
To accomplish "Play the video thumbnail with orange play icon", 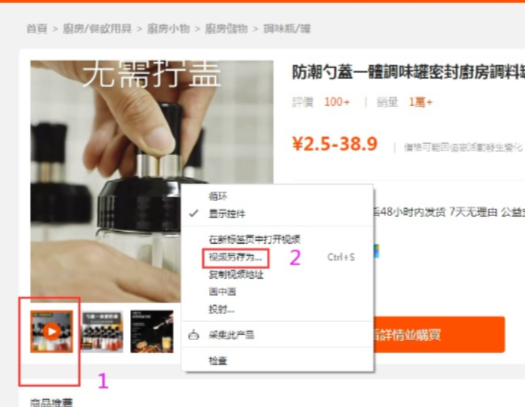I will (52, 331).
